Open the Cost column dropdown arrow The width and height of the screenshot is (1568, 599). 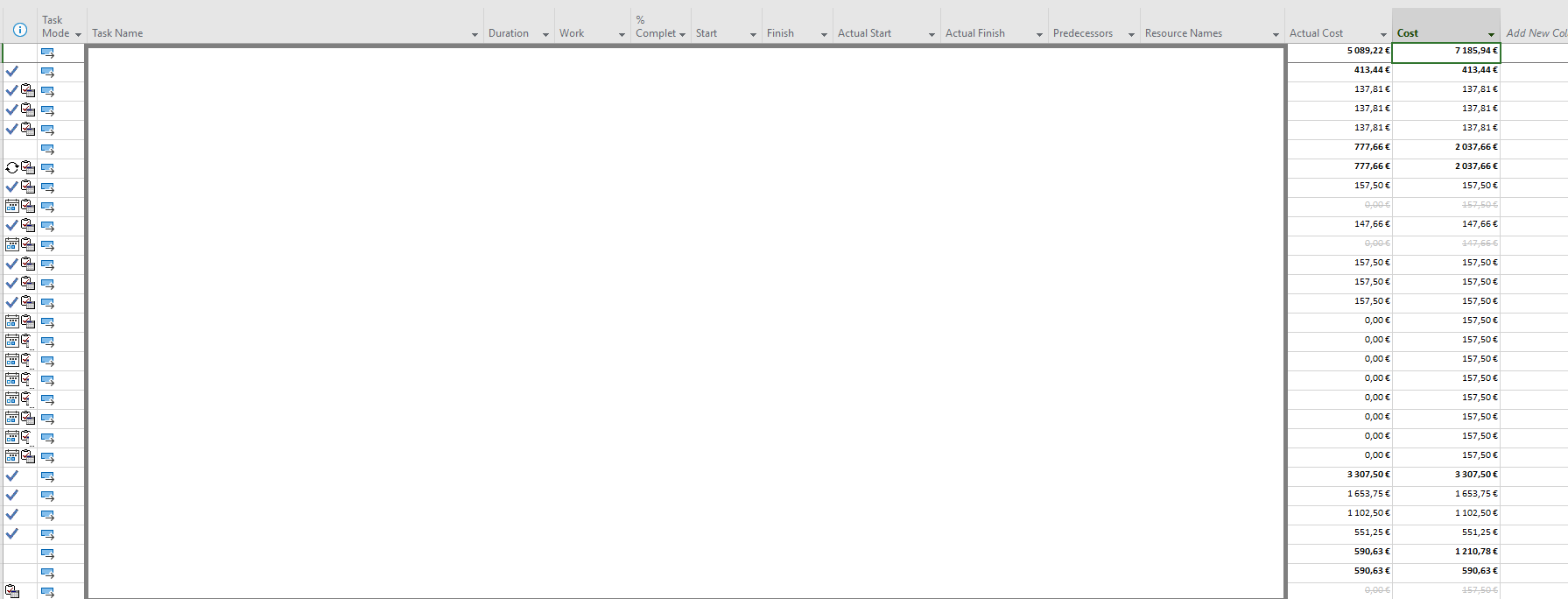[x=1491, y=35]
